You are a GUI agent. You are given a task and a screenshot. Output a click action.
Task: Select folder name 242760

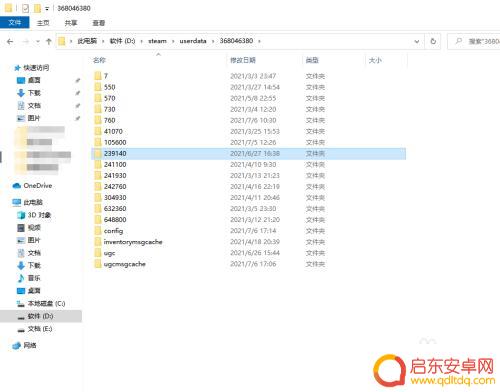tap(115, 186)
